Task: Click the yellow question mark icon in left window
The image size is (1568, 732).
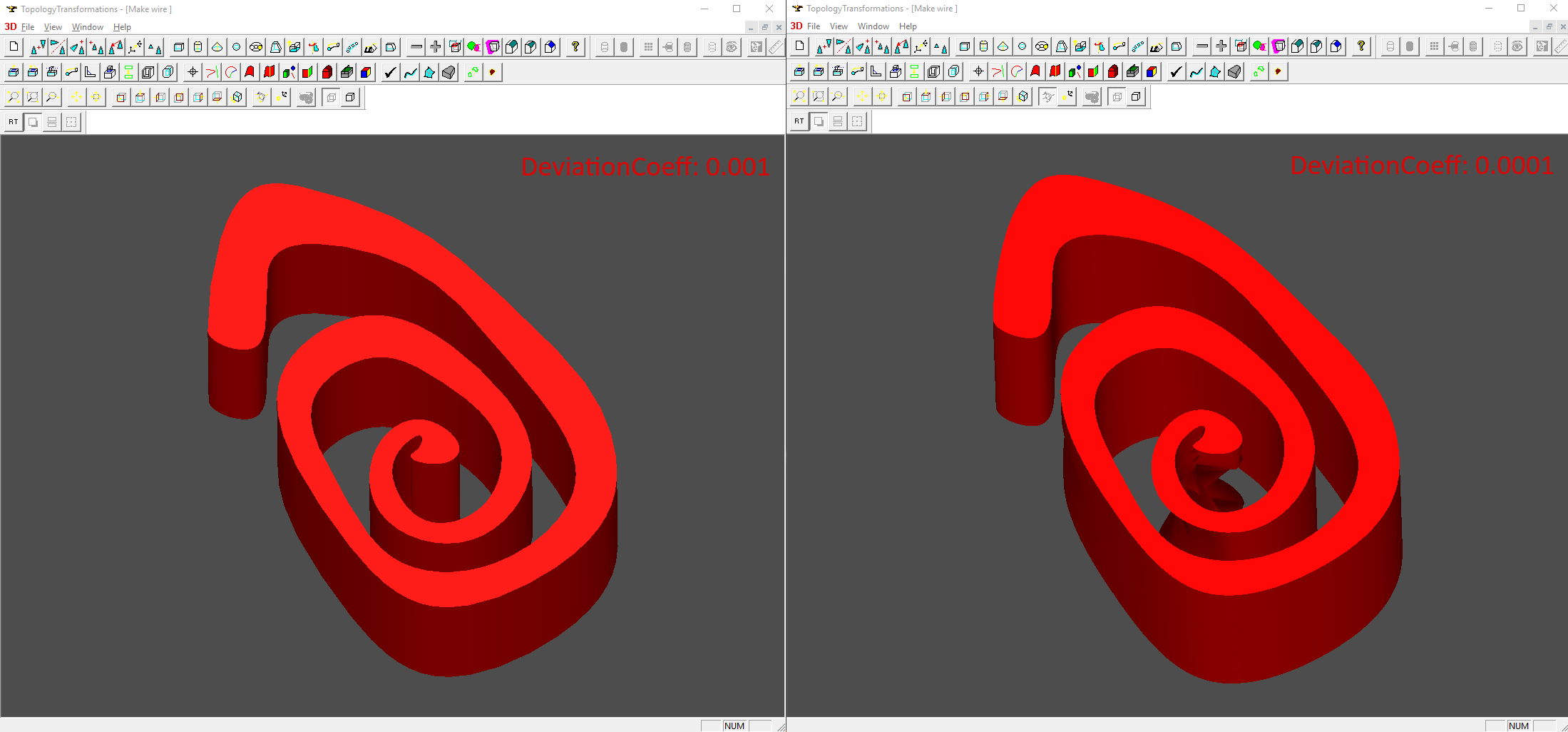Action: (575, 47)
